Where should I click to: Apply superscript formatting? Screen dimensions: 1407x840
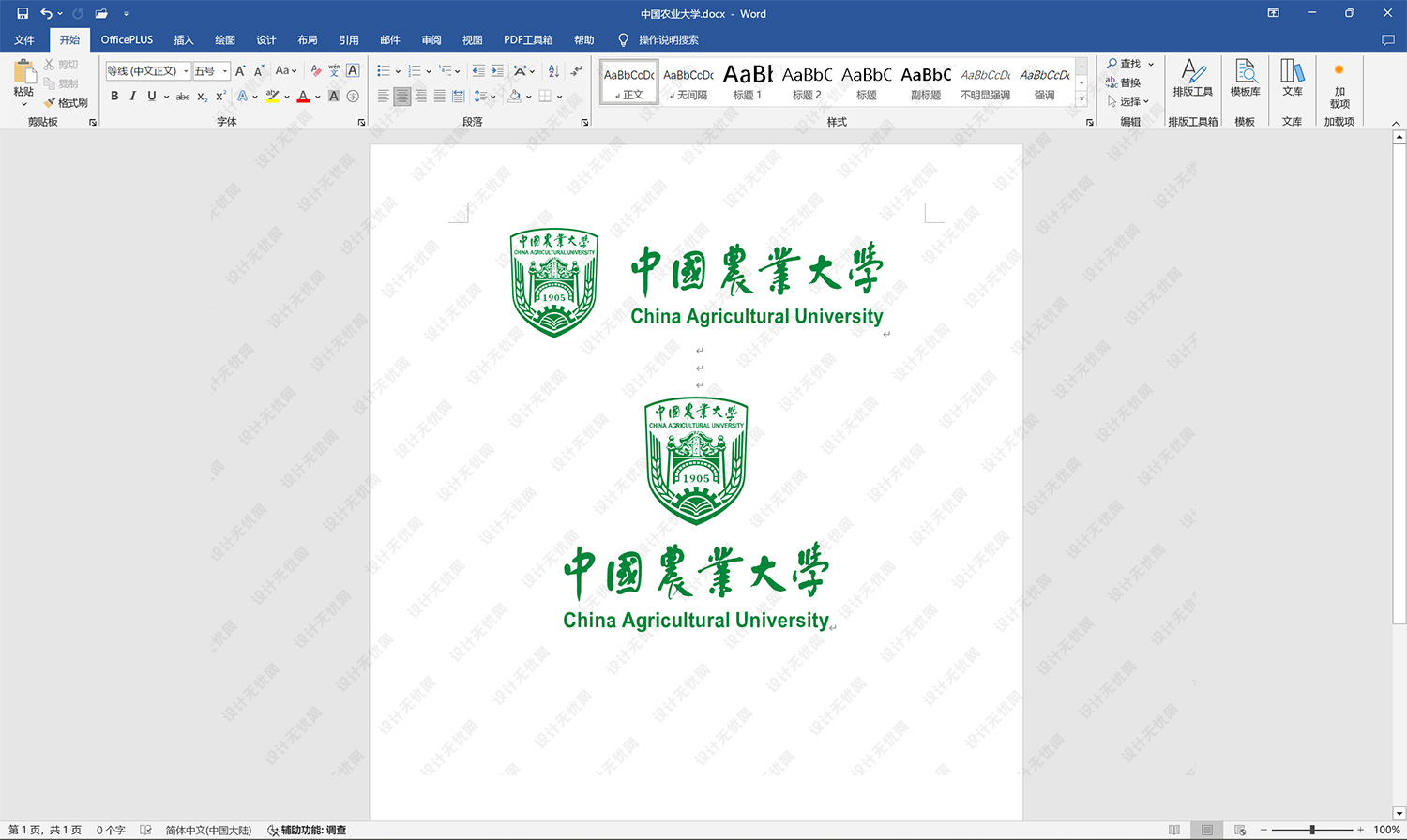point(220,97)
